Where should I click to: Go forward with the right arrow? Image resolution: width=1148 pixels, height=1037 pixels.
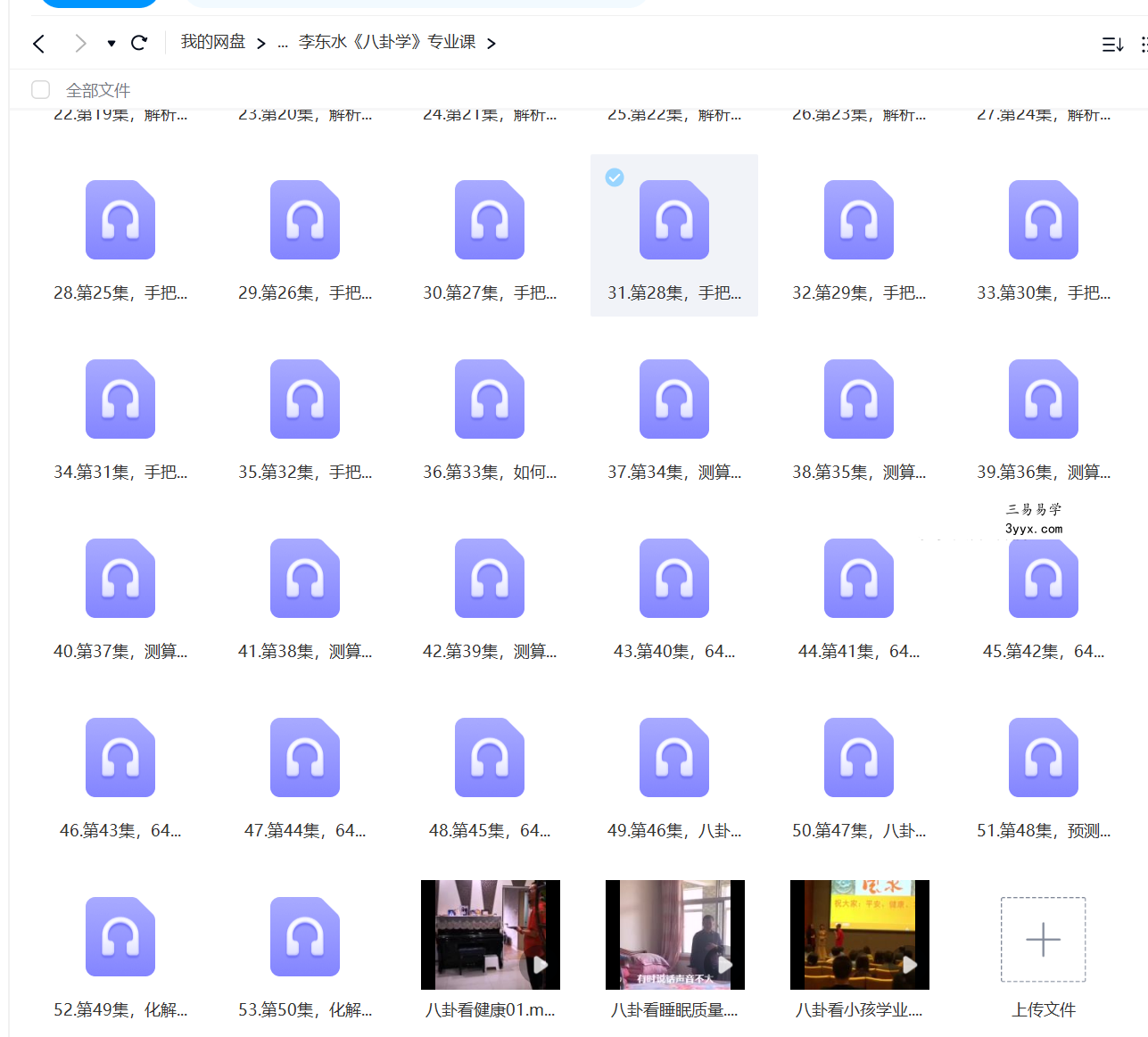point(80,44)
